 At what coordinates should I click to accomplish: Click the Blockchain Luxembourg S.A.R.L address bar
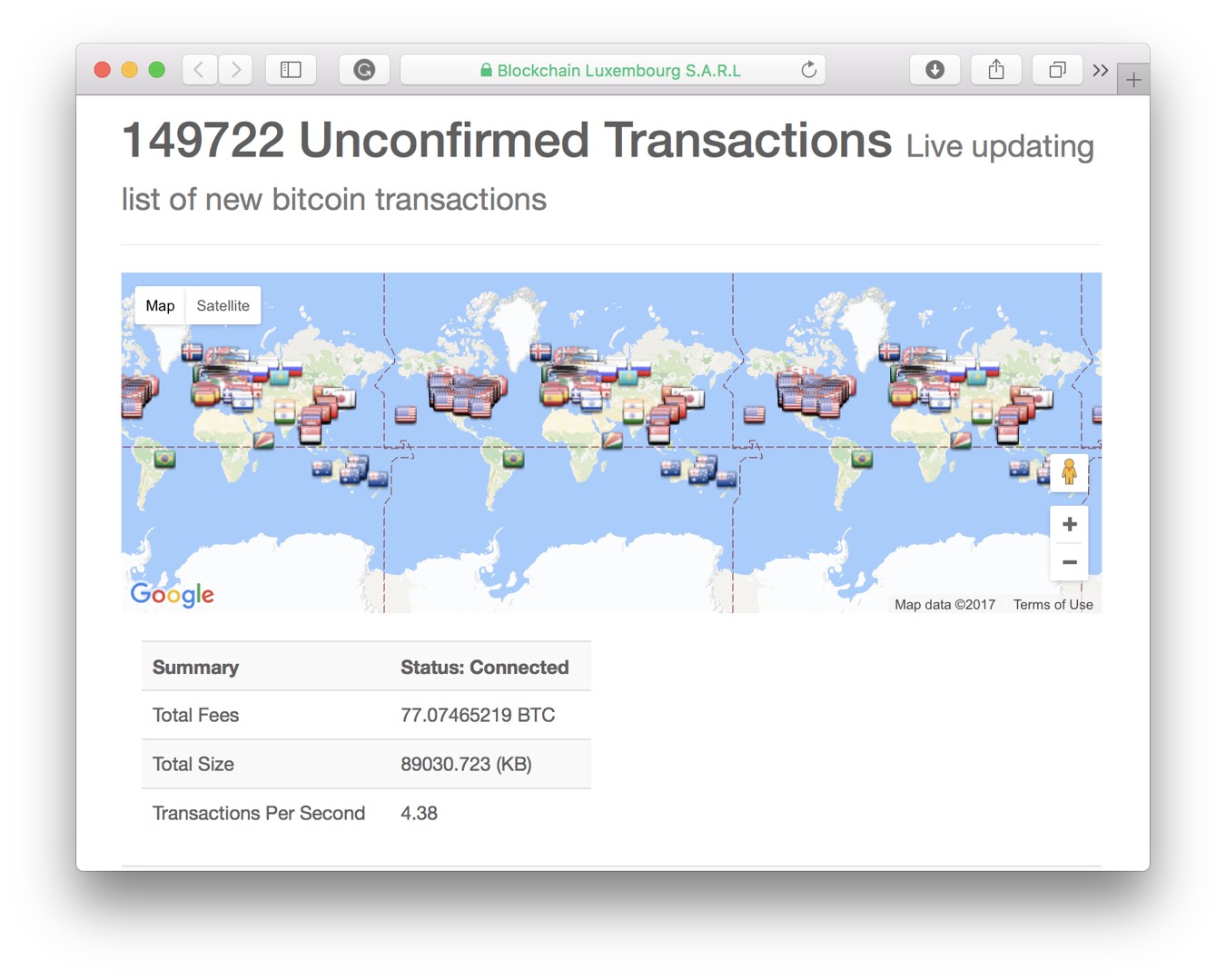pyautogui.click(x=613, y=70)
